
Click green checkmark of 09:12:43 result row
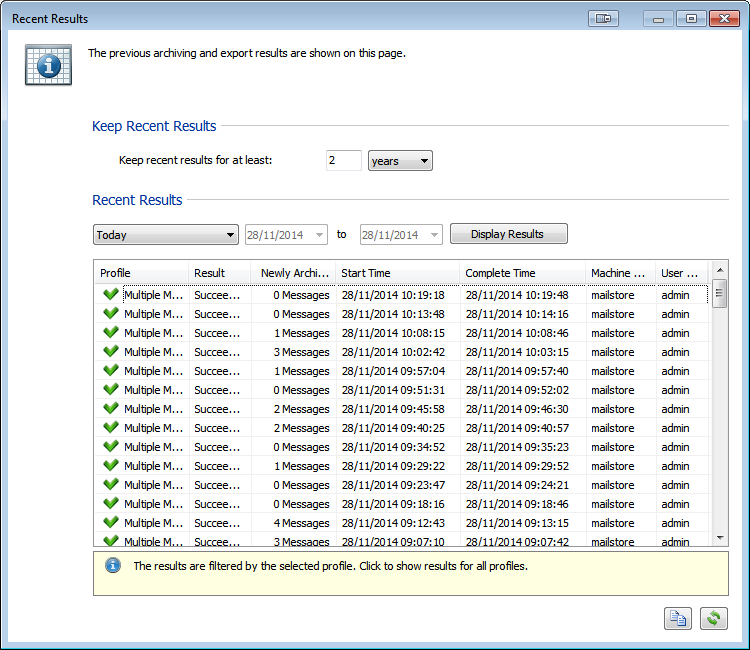pyautogui.click(x=110, y=523)
